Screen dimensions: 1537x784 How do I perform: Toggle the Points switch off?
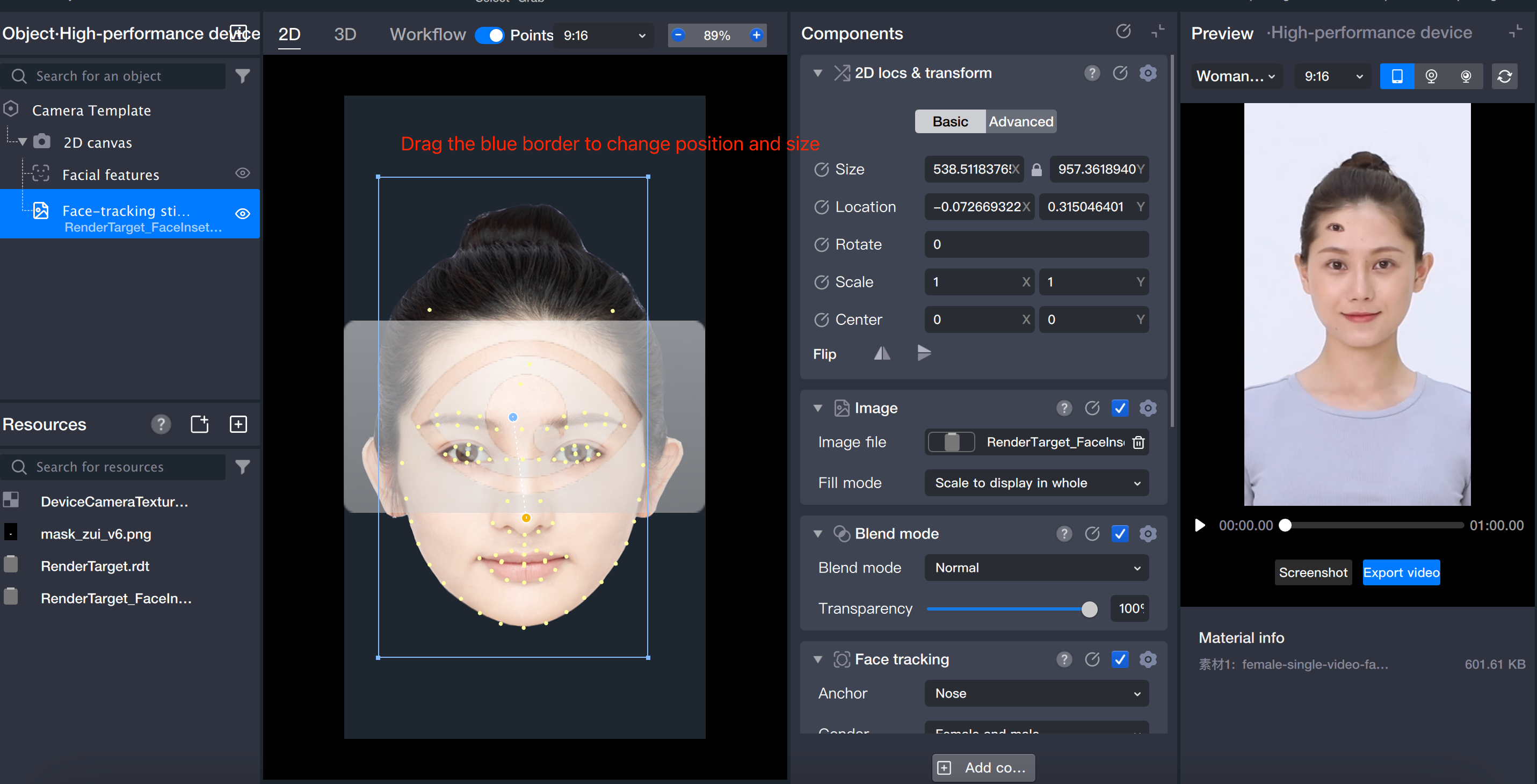click(489, 35)
